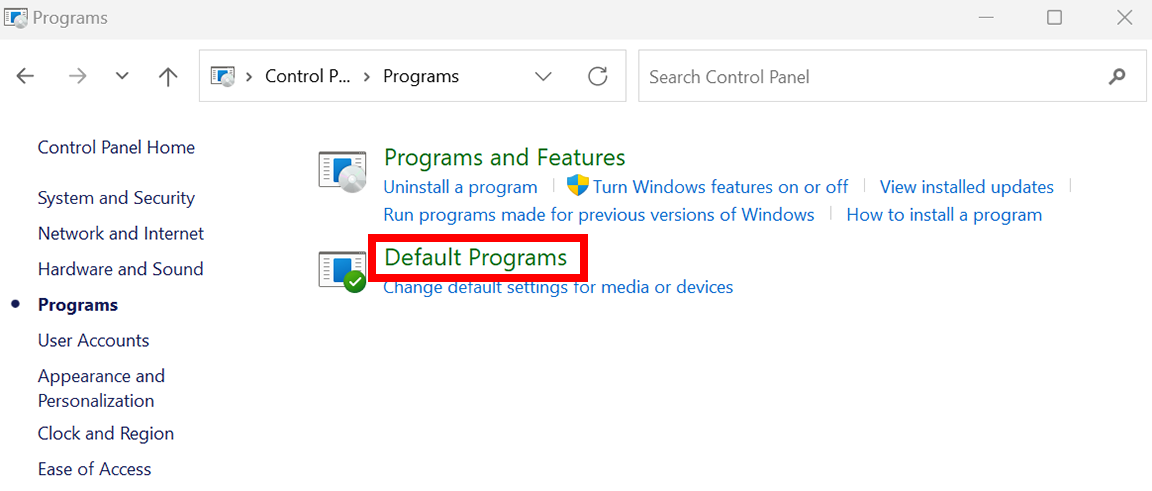Open Turn Windows features on or off
The image size is (1152, 491).
click(720, 187)
